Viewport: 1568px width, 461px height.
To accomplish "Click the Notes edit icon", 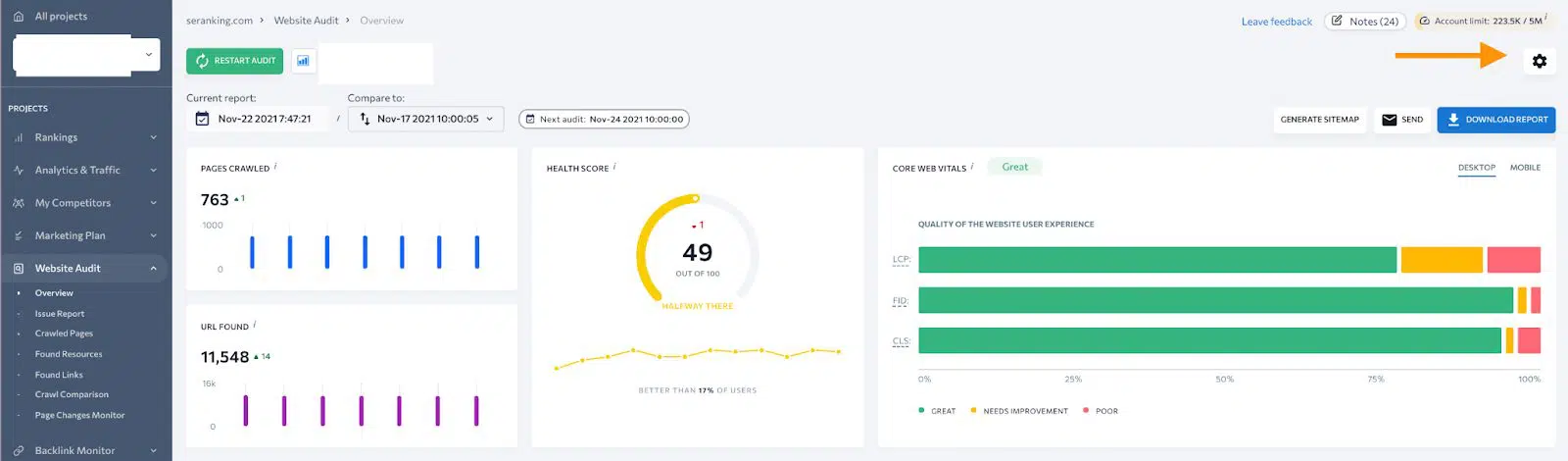I will click(x=1337, y=21).
